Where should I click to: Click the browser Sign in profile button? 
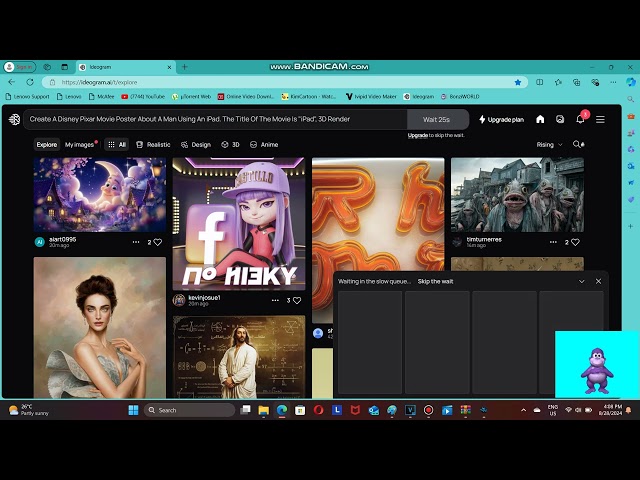point(19,67)
